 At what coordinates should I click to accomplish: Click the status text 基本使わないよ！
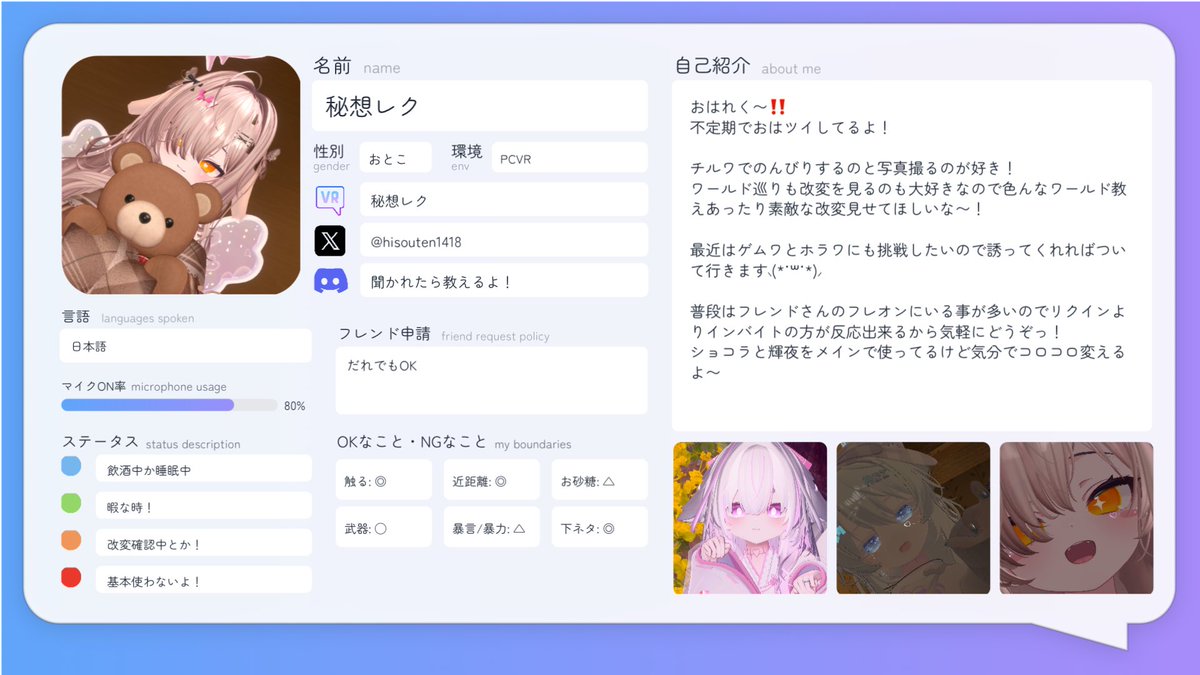[154, 581]
